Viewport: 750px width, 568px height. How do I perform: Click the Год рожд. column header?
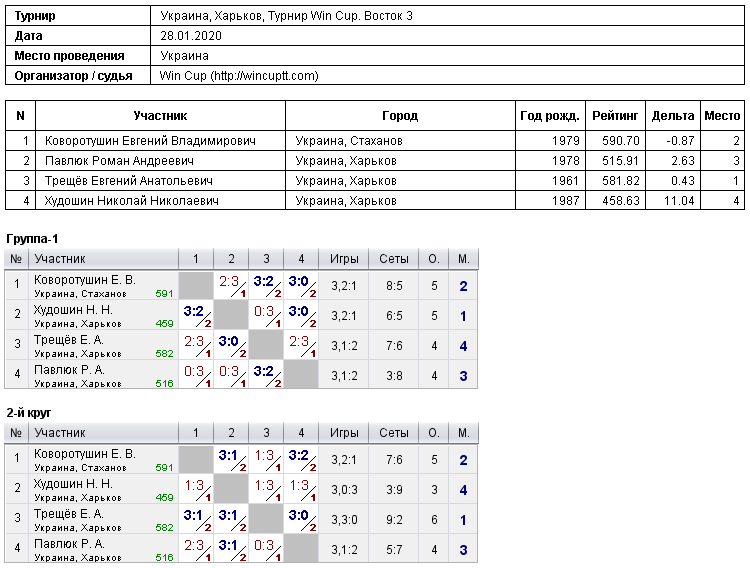[550, 115]
